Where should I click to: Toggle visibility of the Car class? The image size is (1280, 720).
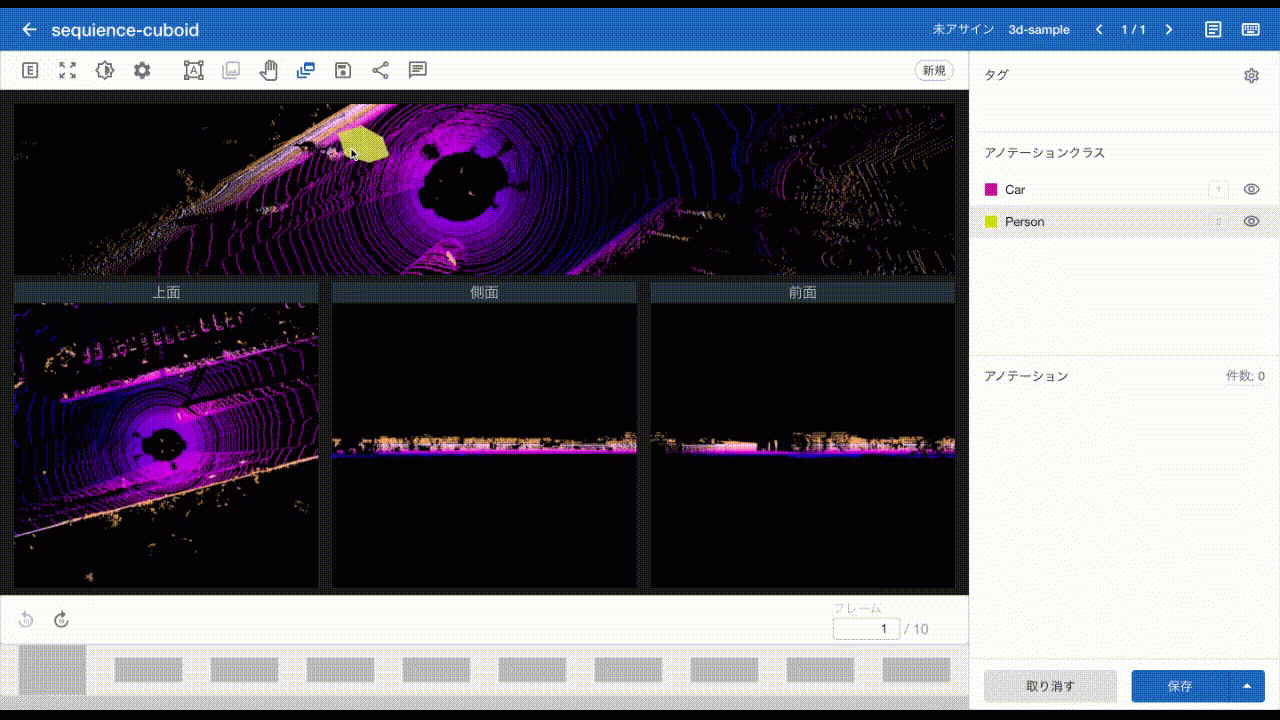1251,189
